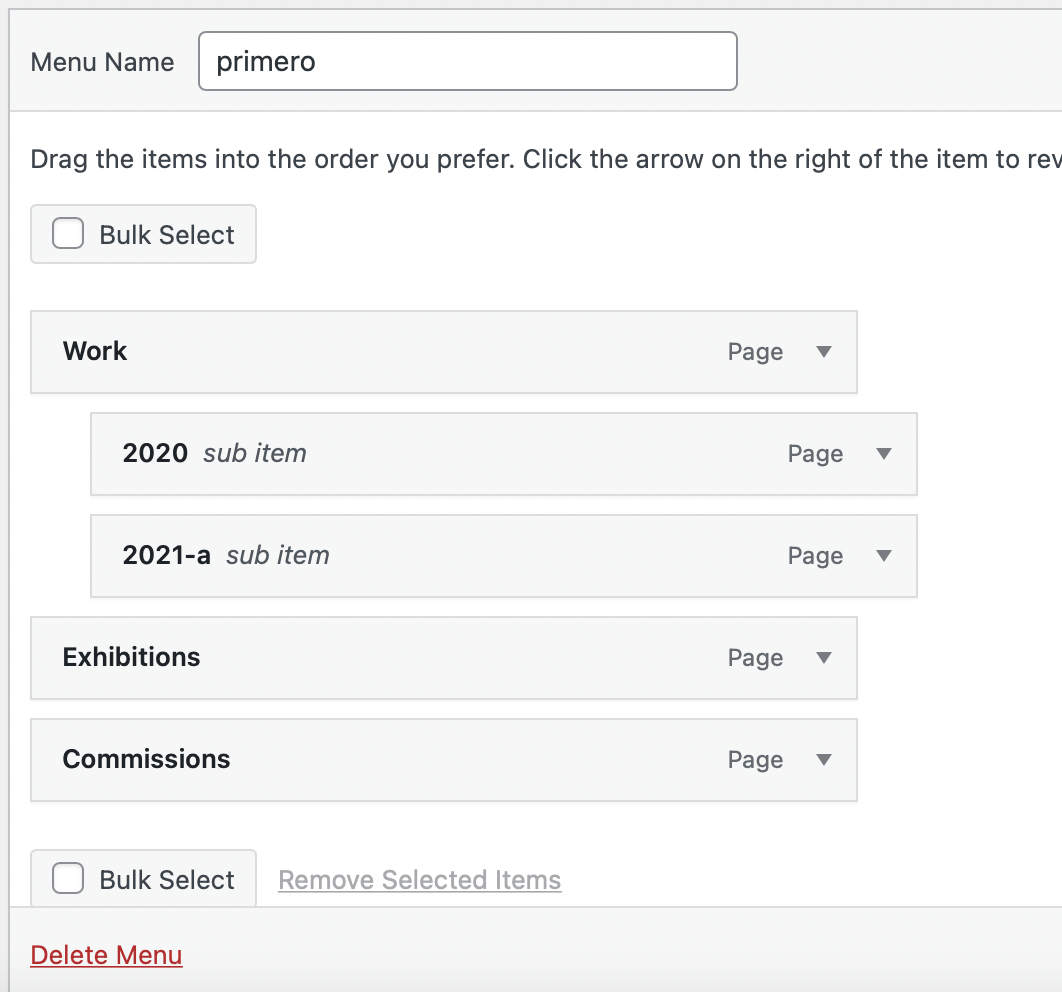Click the "sub item" text beside 2020
1062x992 pixels.
coord(255,453)
